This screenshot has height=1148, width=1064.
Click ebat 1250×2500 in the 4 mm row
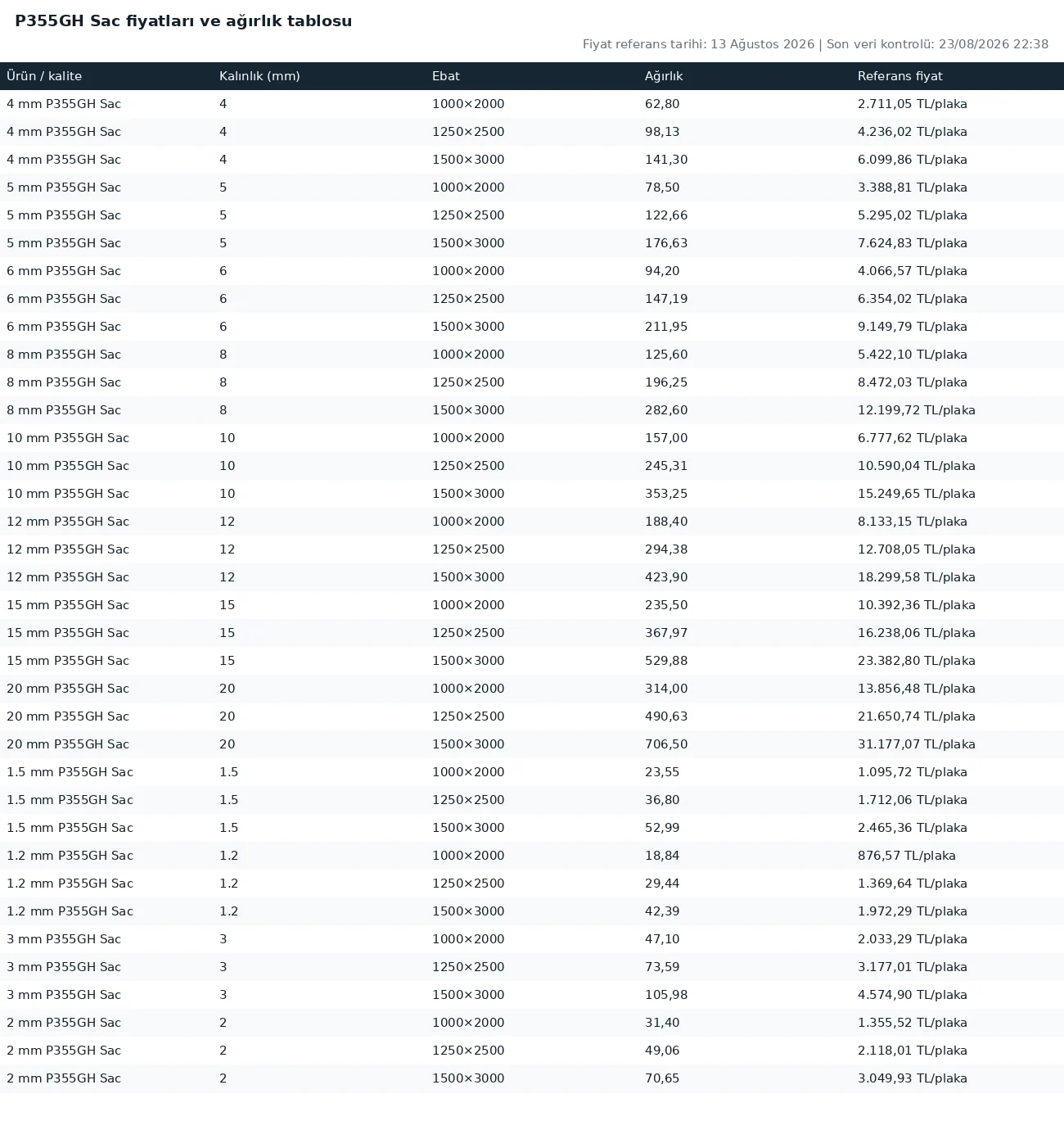pyautogui.click(x=468, y=132)
